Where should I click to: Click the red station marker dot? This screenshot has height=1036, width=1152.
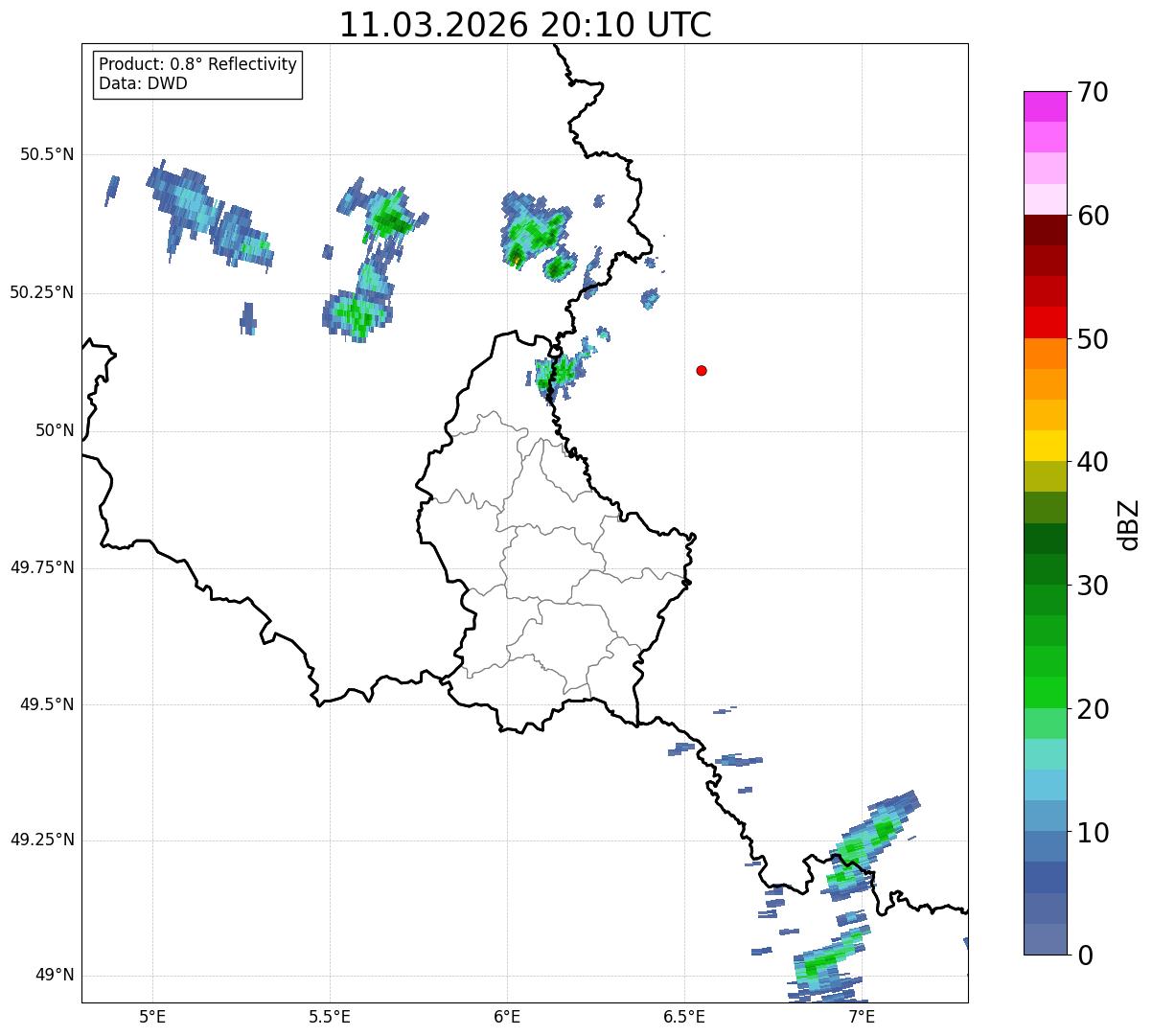coord(702,371)
